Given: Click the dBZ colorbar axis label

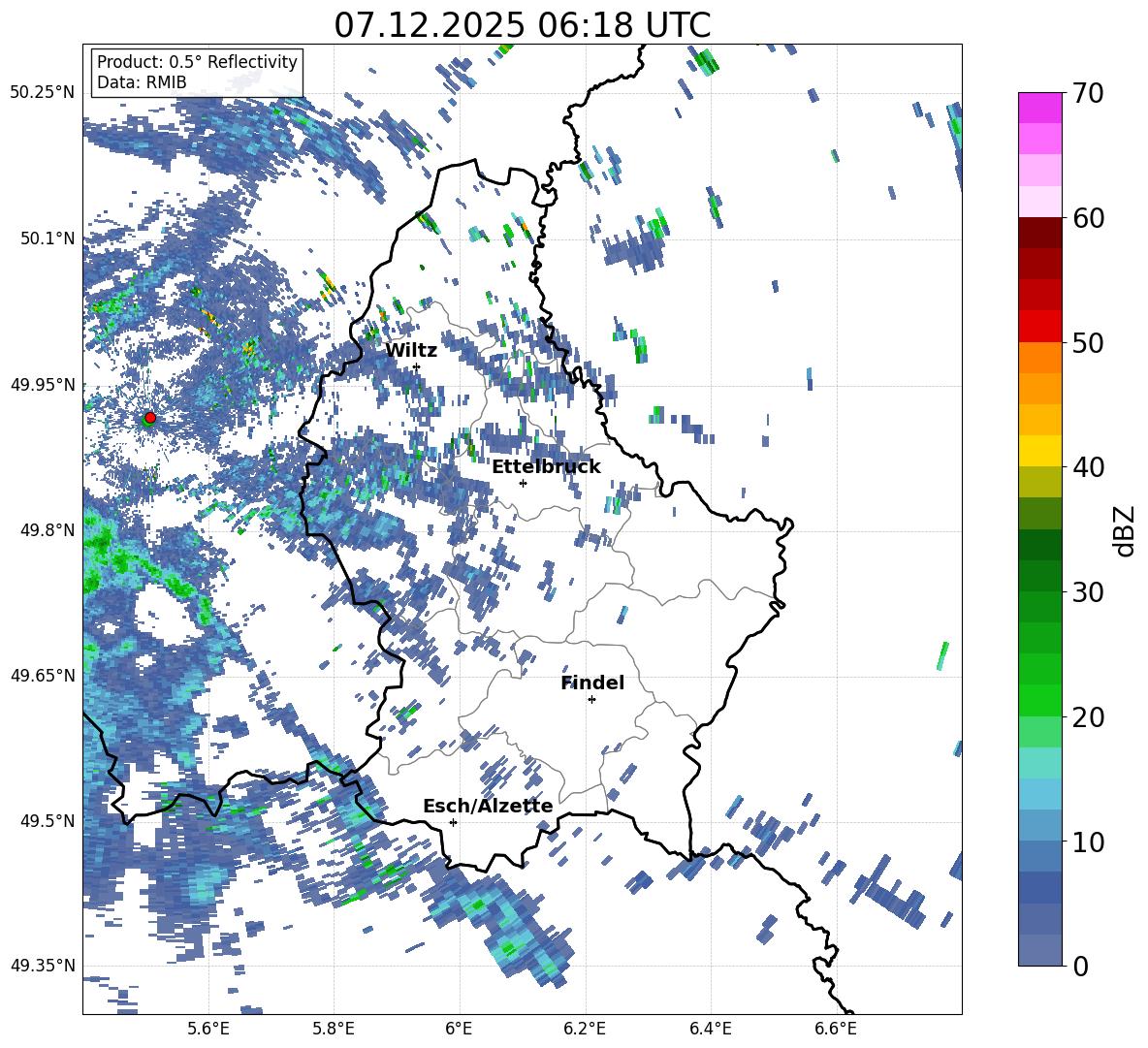Looking at the screenshot, I should coord(1123,530).
